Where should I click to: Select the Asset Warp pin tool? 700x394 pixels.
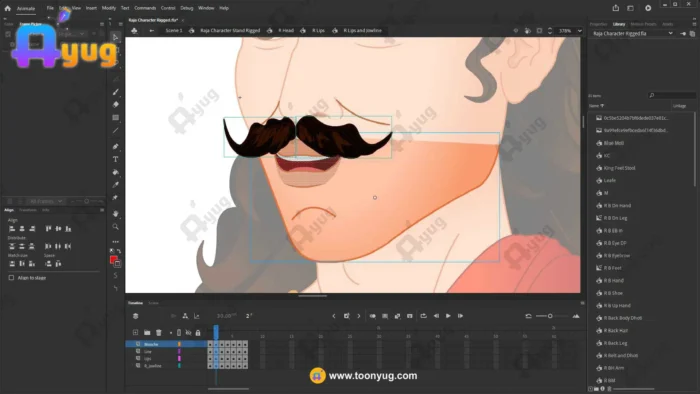116,198
